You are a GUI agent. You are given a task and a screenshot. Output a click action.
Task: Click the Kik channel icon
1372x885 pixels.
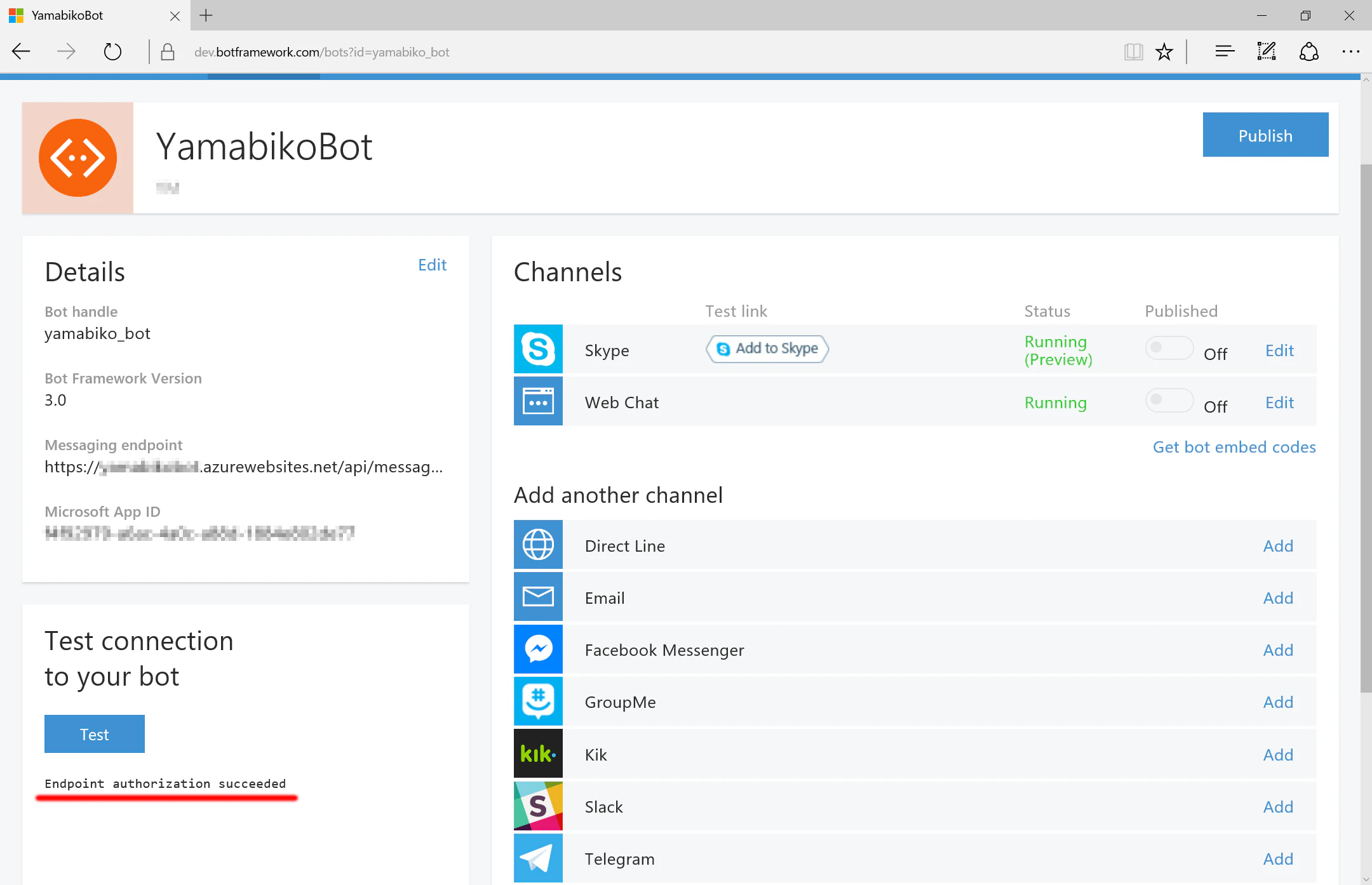coord(538,754)
